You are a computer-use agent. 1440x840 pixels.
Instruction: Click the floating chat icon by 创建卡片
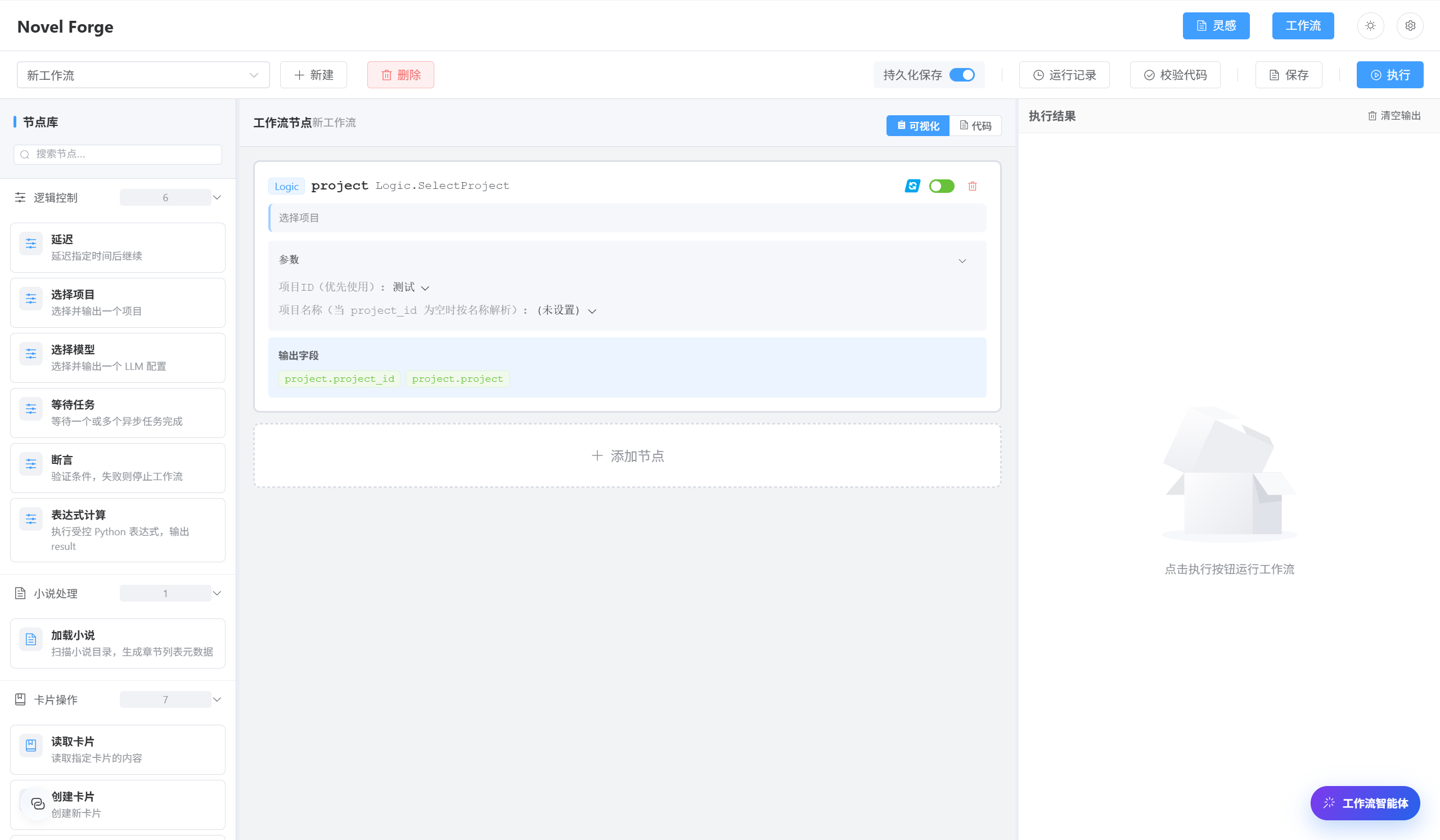38,803
